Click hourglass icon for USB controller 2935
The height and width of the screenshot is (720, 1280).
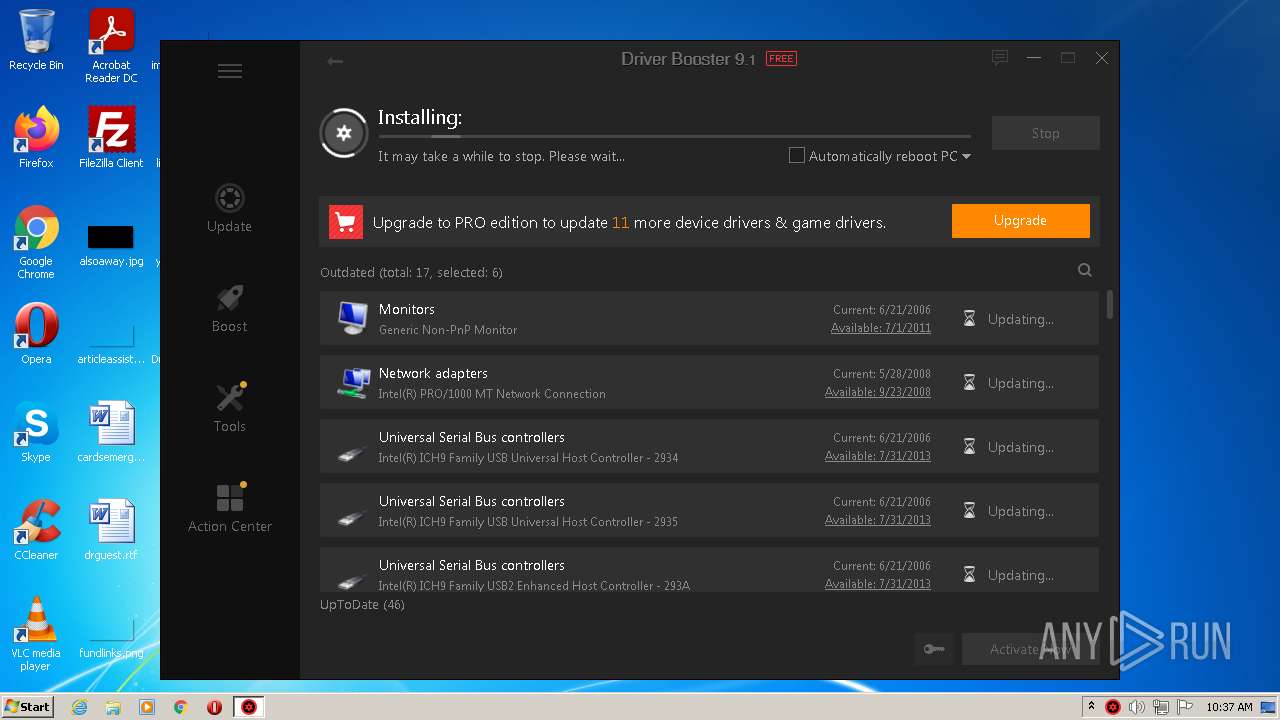point(969,511)
